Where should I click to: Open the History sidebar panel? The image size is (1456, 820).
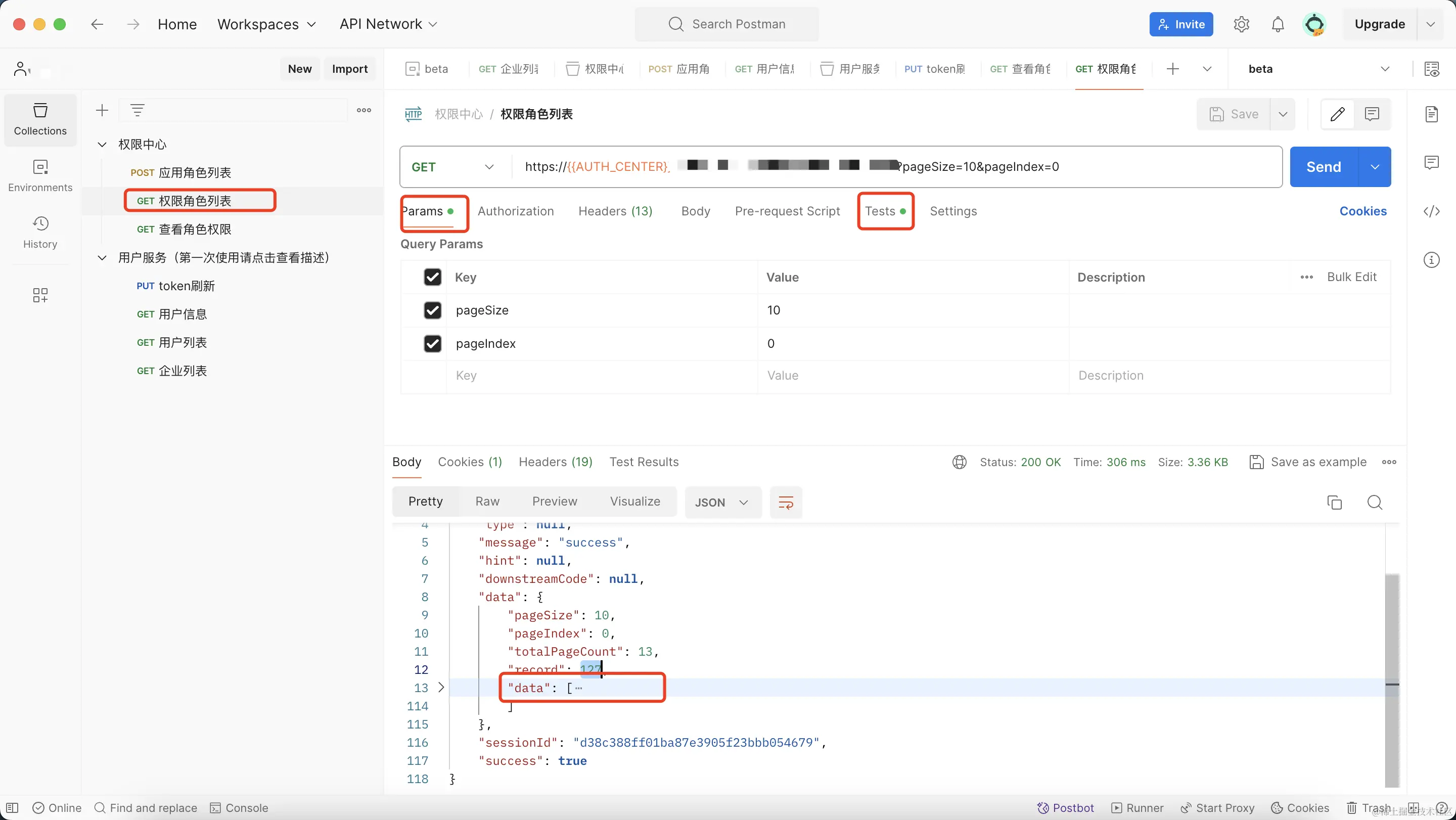tap(40, 232)
